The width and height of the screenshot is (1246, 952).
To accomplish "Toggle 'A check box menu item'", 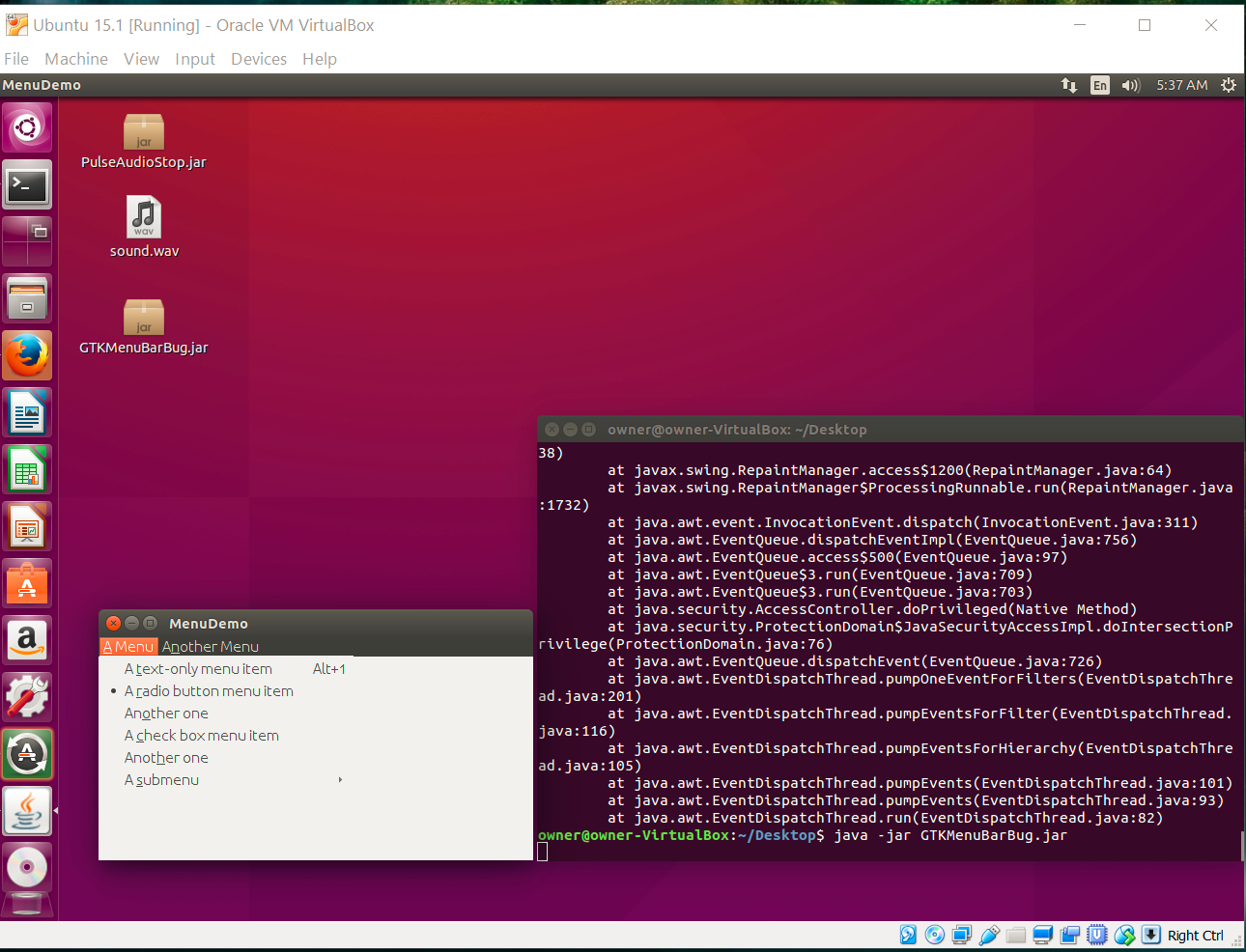I will pyautogui.click(x=202, y=736).
